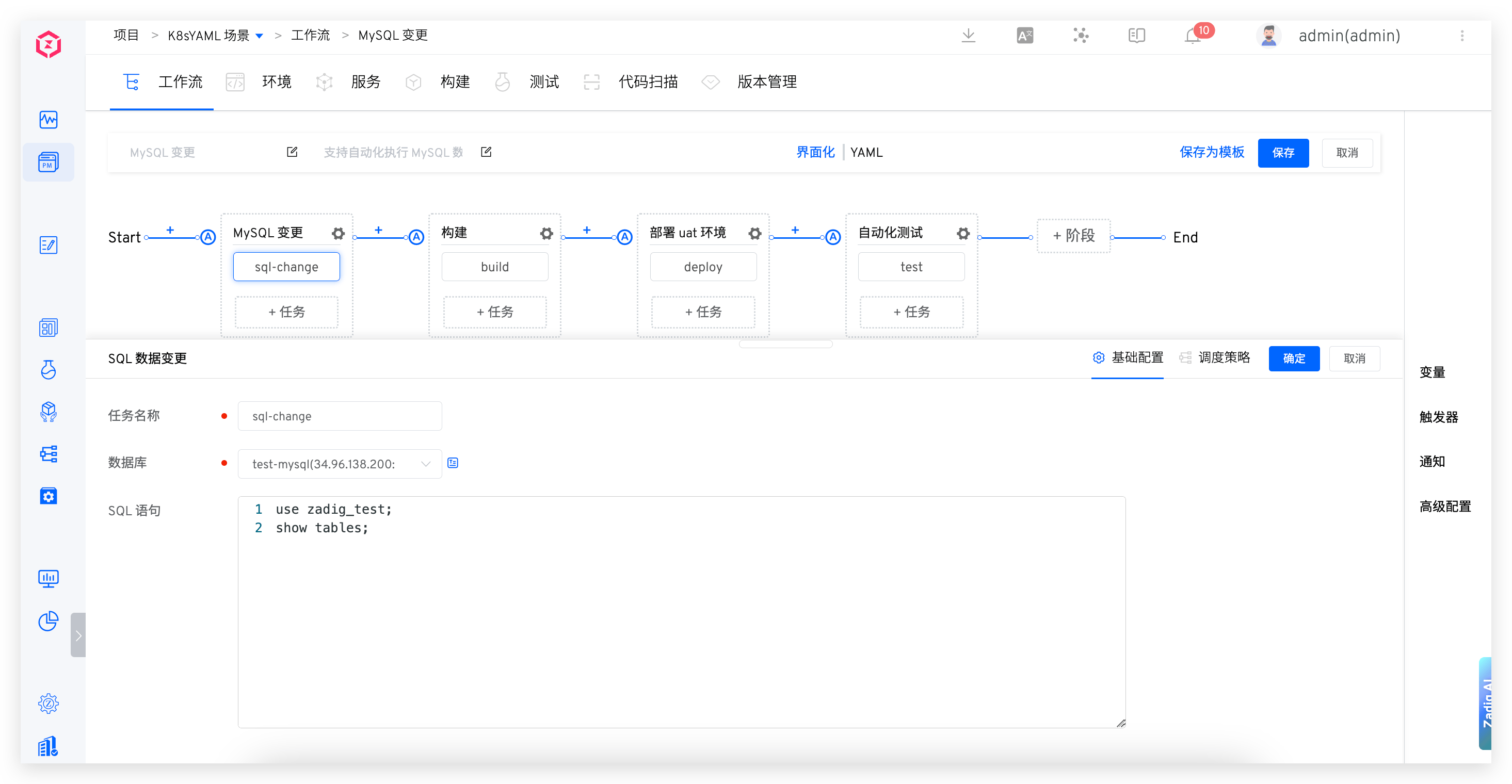Image resolution: width=1512 pixels, height=784 pixels.
Task: Click the language translate icon
Action: (x=1025, y=36)
